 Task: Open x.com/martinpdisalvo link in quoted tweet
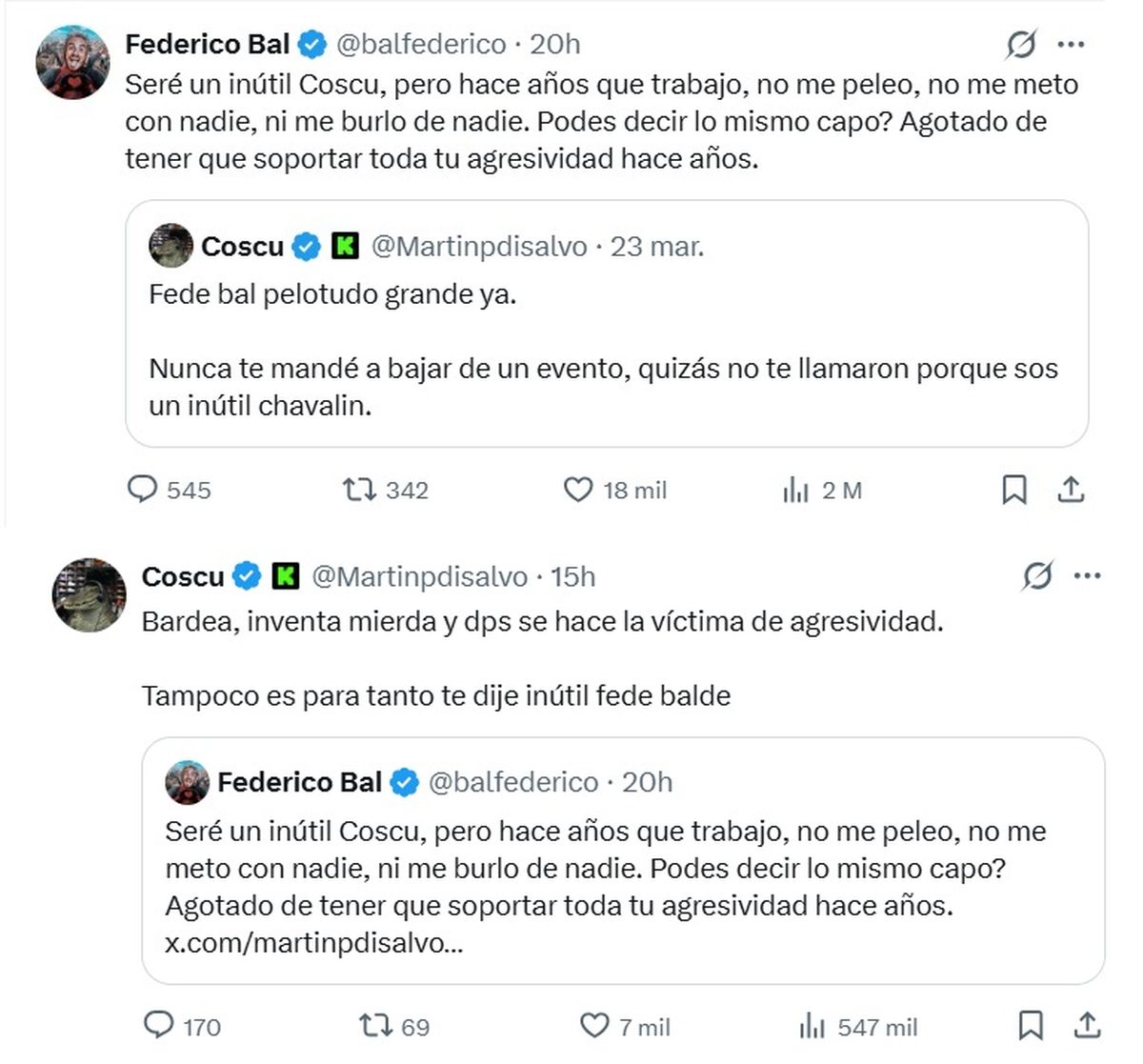314,943
